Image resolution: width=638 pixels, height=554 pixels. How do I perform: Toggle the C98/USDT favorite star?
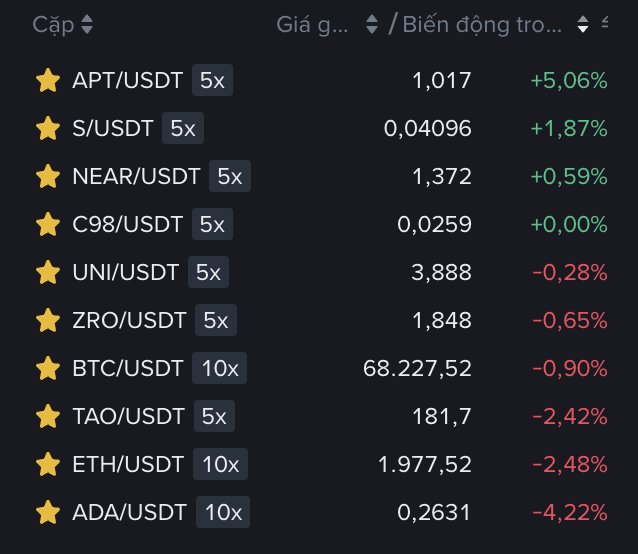47,225
